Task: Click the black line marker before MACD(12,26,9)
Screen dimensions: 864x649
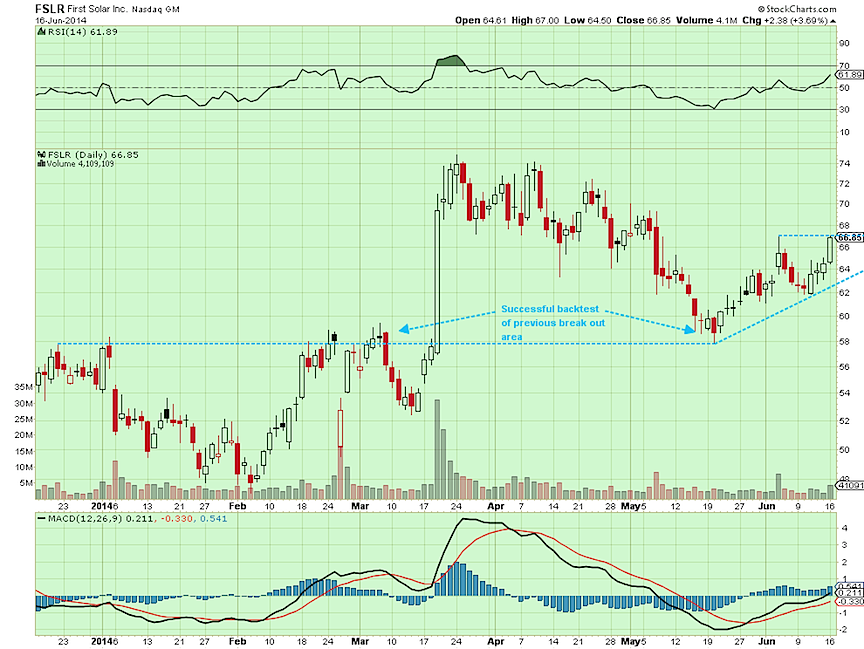Action: tap(41, 519)
